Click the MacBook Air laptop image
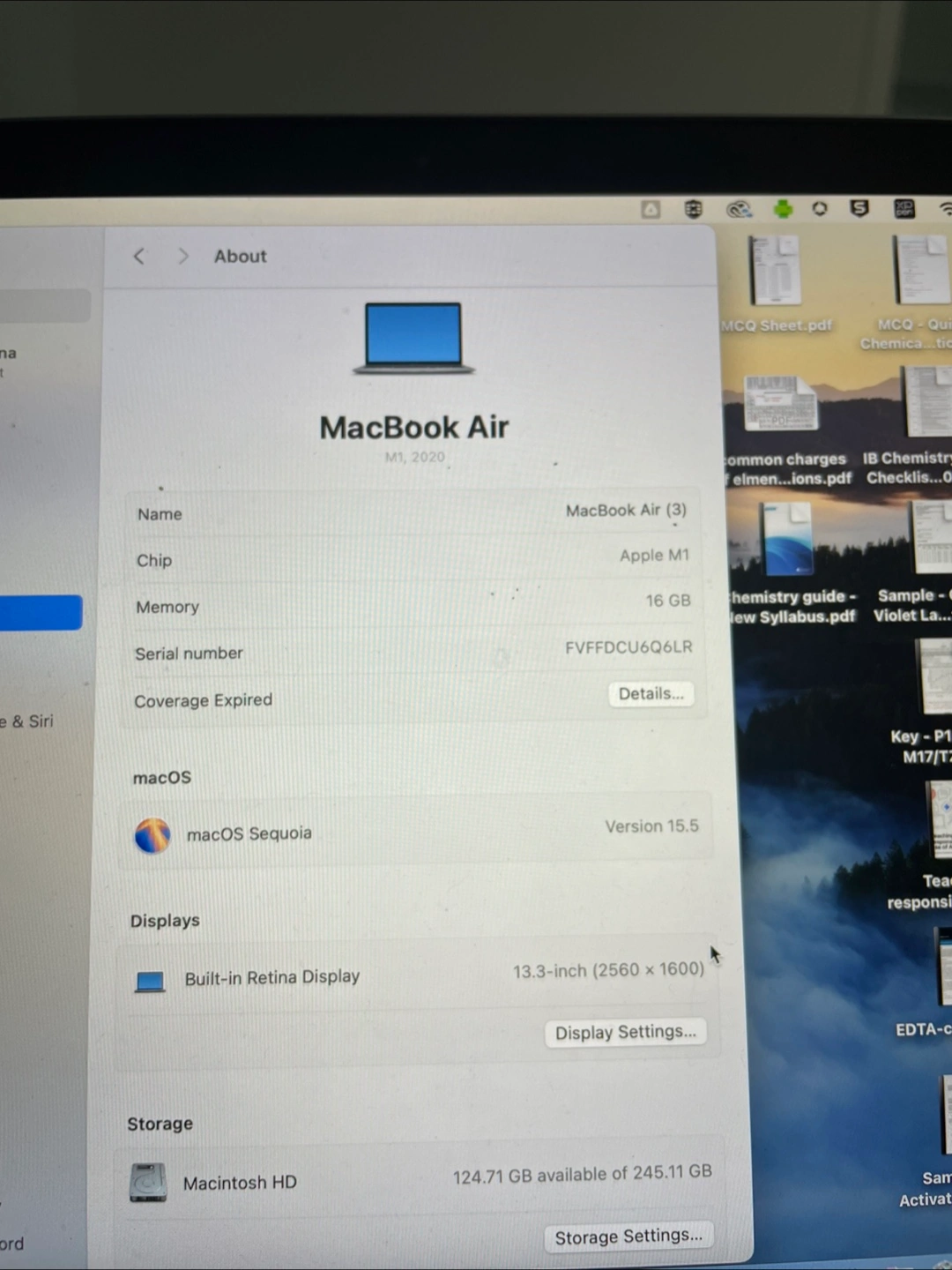Screen dimensions: 952x1270 pyautogui.click(x=413, y=338)
